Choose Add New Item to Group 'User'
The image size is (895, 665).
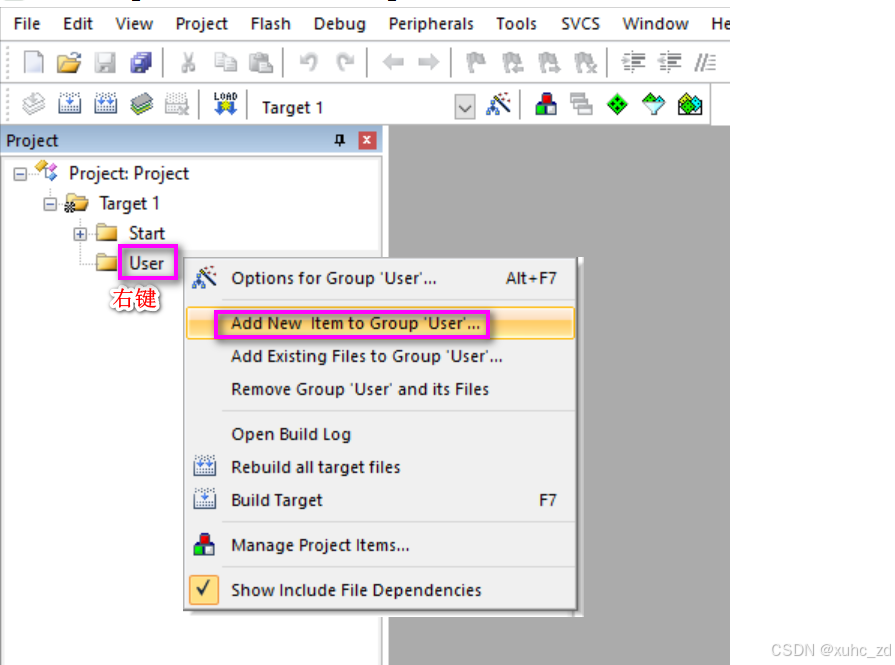pyautogui.click(x=380, y=324)
